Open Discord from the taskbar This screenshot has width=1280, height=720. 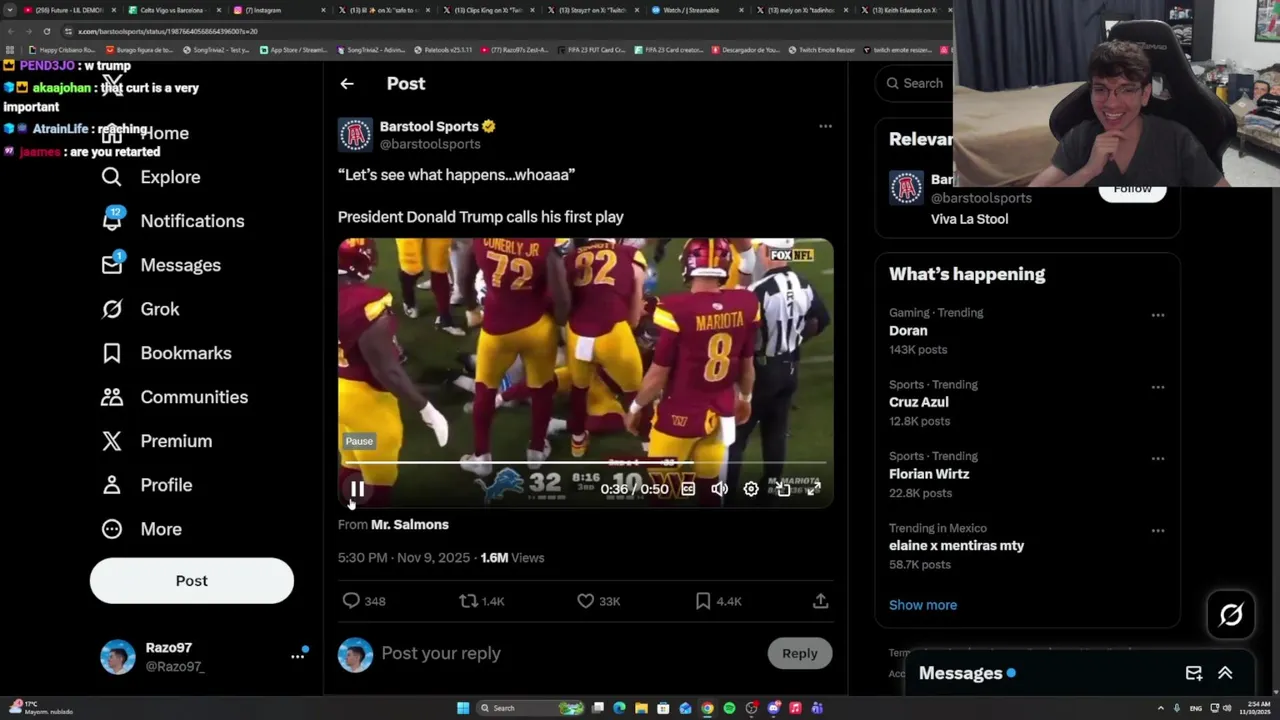[x=773, y=708]
